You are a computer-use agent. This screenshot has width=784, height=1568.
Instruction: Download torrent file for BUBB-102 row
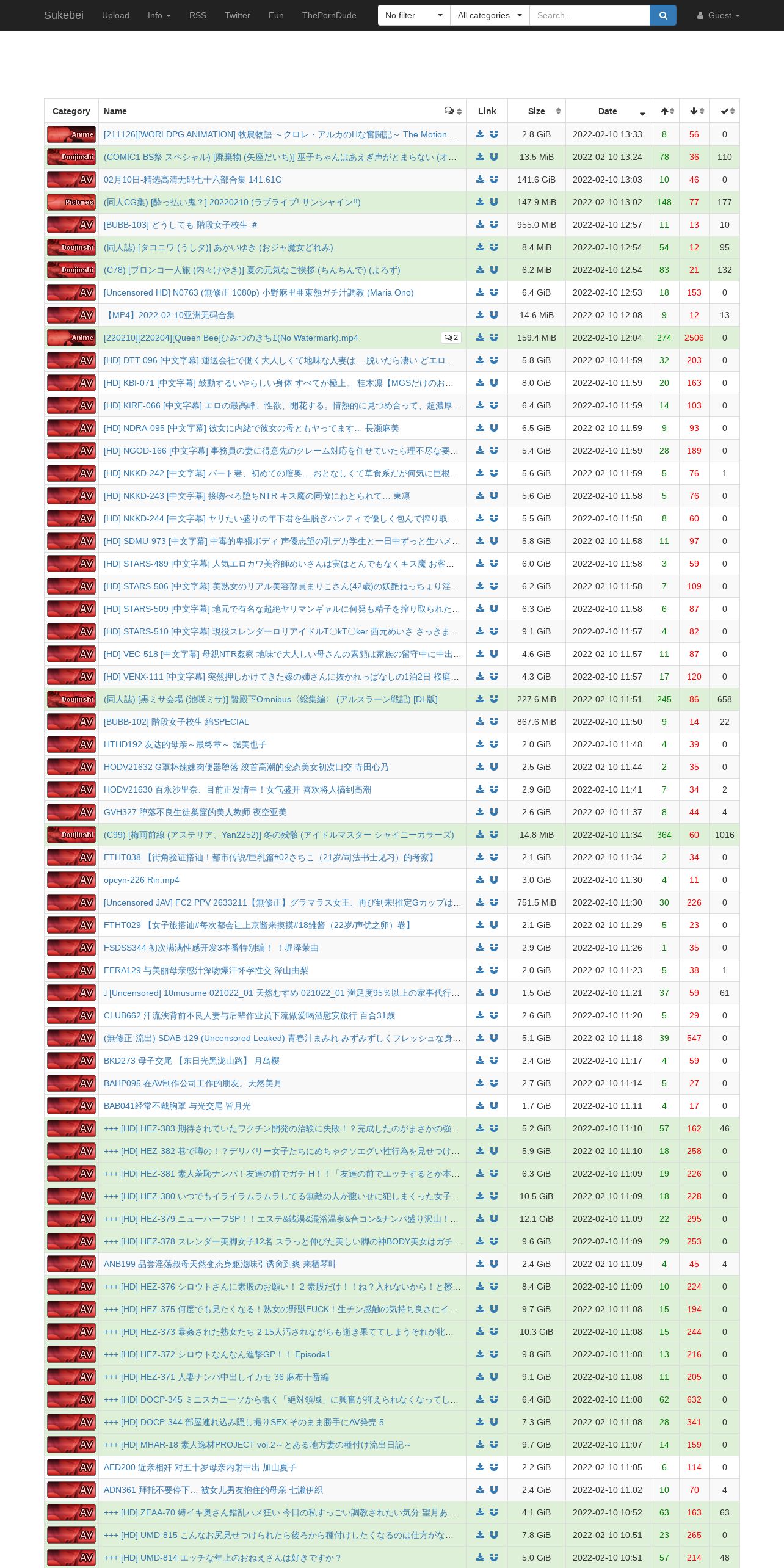(x=481, y=722)
